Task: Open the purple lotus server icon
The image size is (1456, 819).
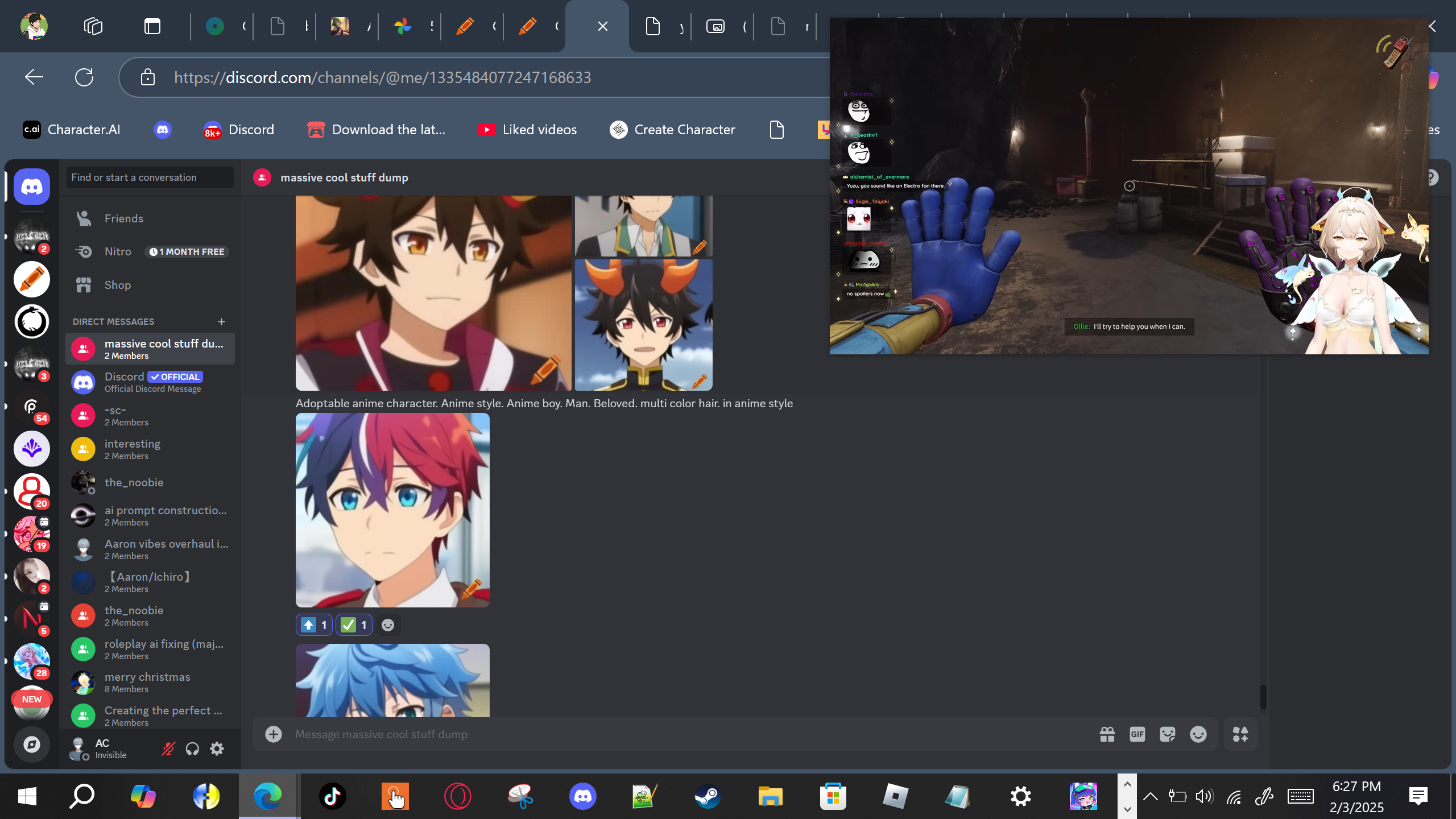Action: pyautogui.click(x=32, y=449)
